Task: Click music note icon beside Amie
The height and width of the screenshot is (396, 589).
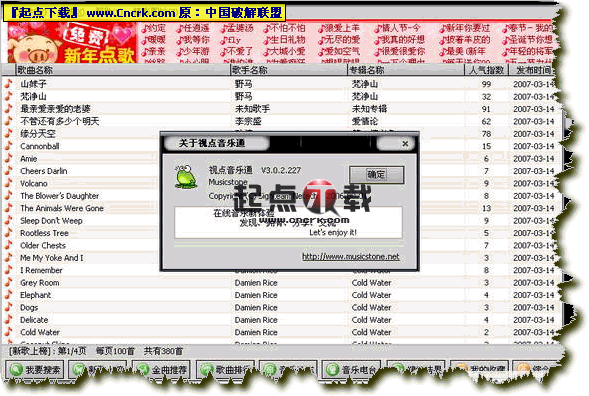Action: pyautogui.click(x=8, y=158)
